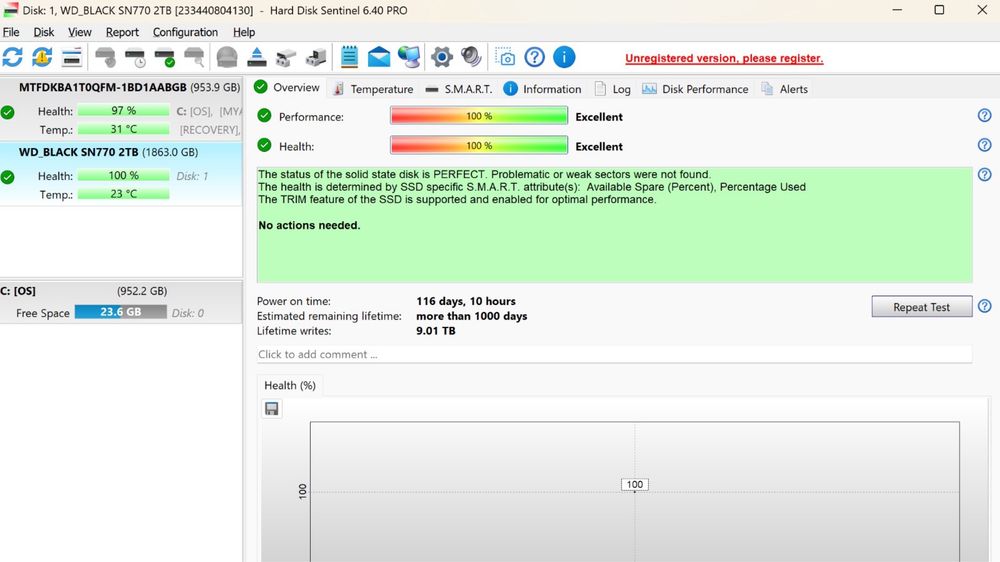1000x562 pixels.
Task: Click the disk panel list toolbar icon
Action: pyautogui.click(x=72, y=57)
